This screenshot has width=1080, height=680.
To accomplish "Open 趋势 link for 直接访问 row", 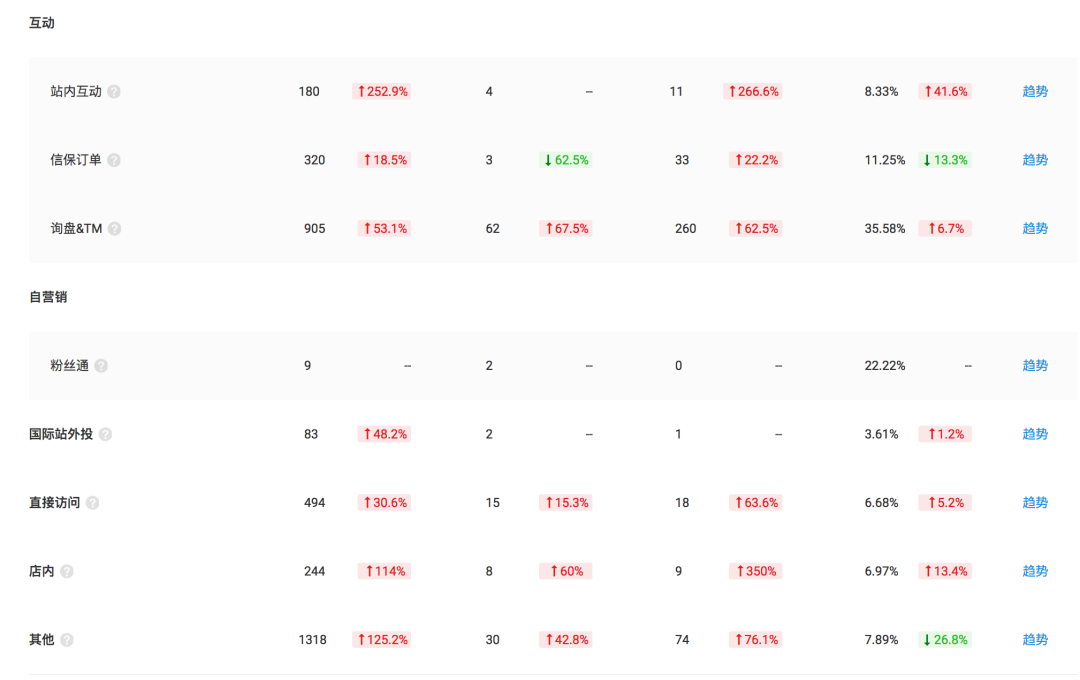I will [1035, 503].
